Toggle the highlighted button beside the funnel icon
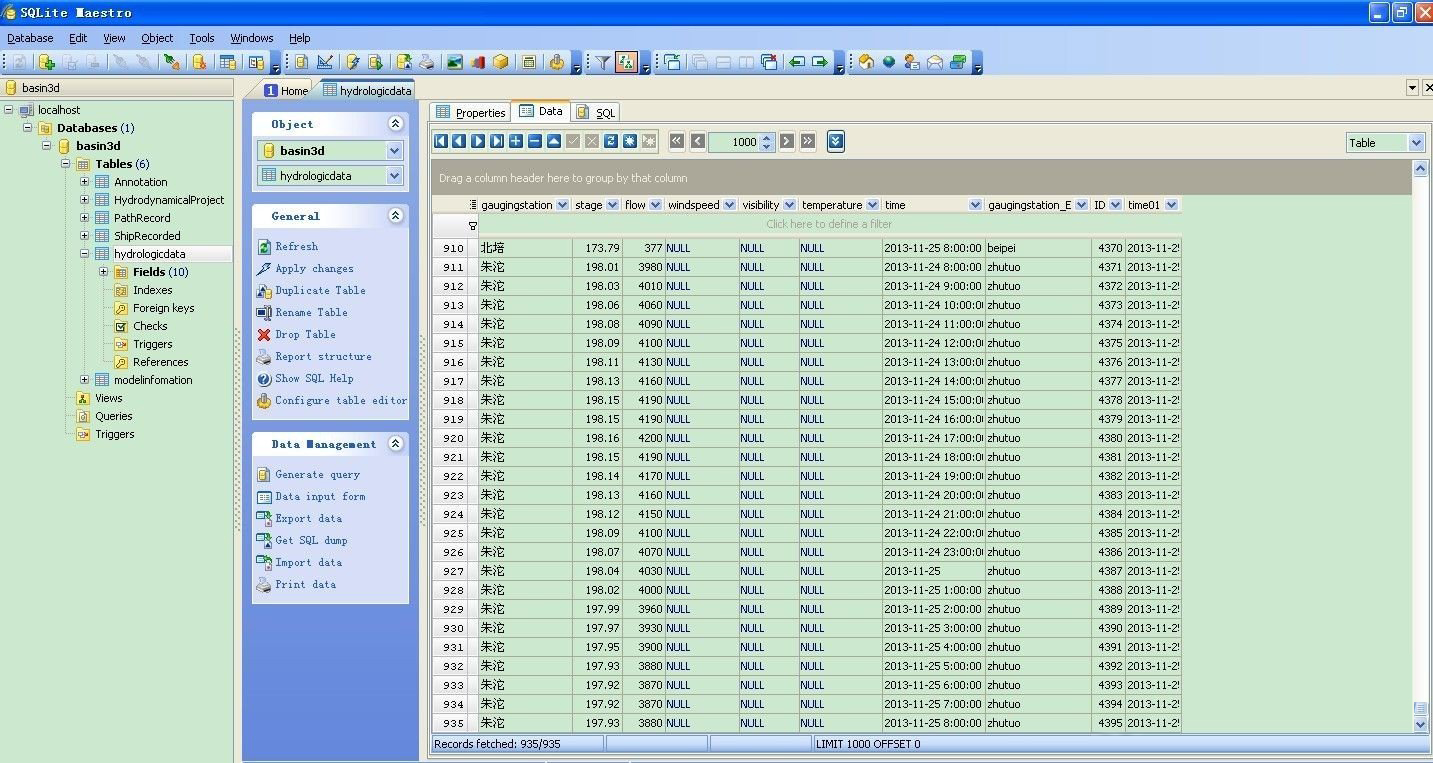This screenshot has height=763, width=1433. point(626,62)
